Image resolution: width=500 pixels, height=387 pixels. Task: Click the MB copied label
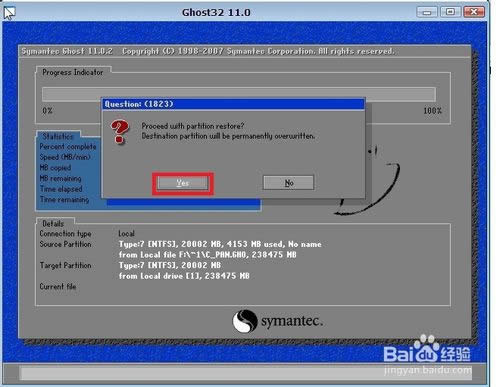55,168
